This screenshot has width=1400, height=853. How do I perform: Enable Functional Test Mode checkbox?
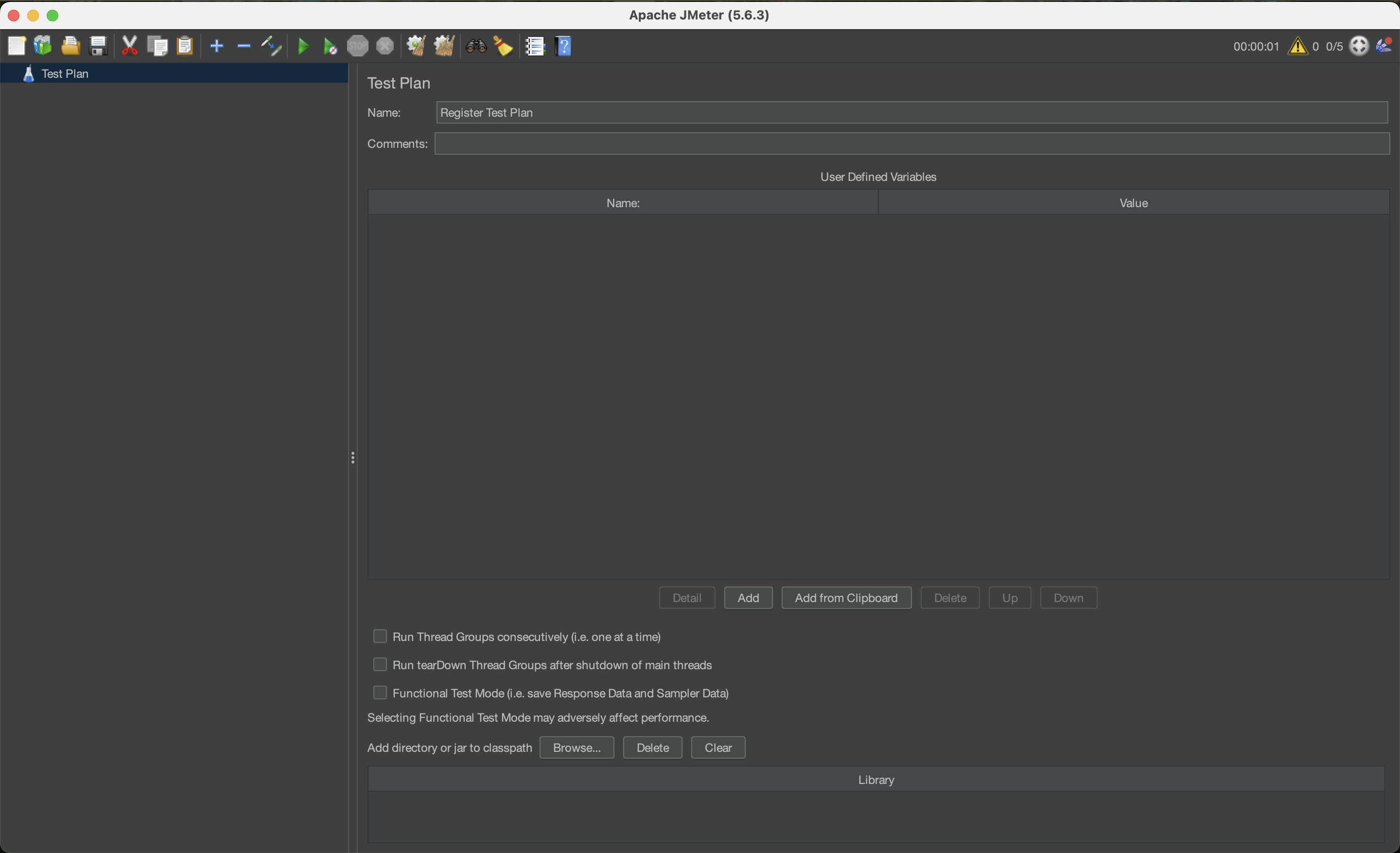[380, 692]
